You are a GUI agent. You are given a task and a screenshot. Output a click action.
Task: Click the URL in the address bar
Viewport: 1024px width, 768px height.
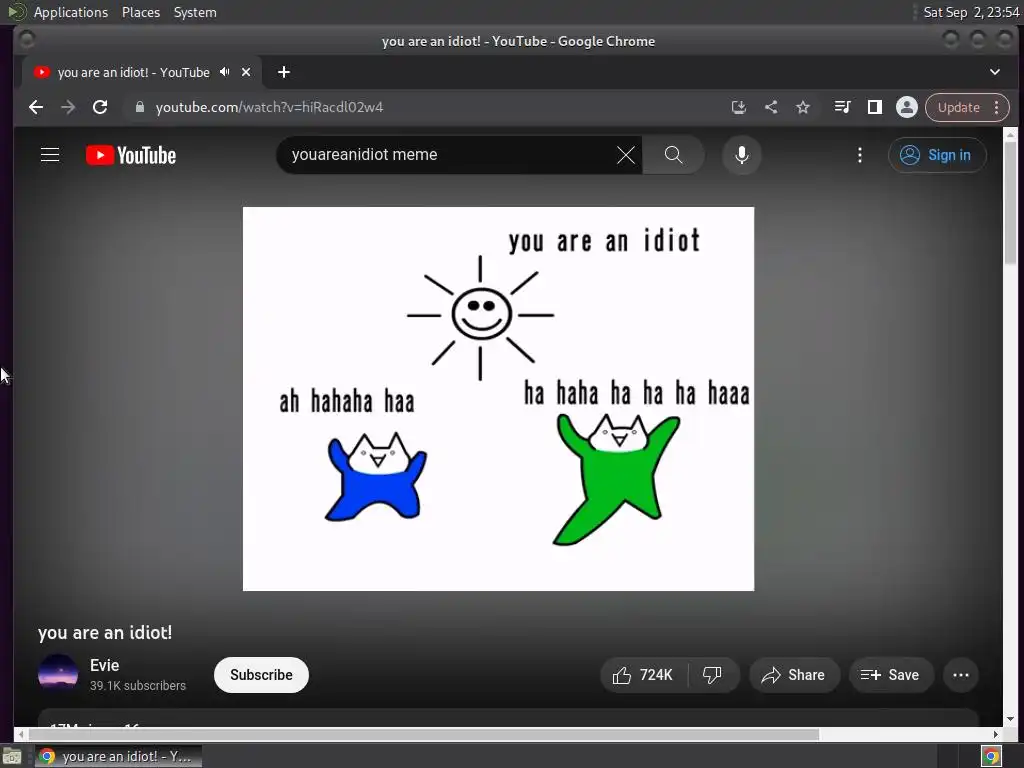(269, 107)
